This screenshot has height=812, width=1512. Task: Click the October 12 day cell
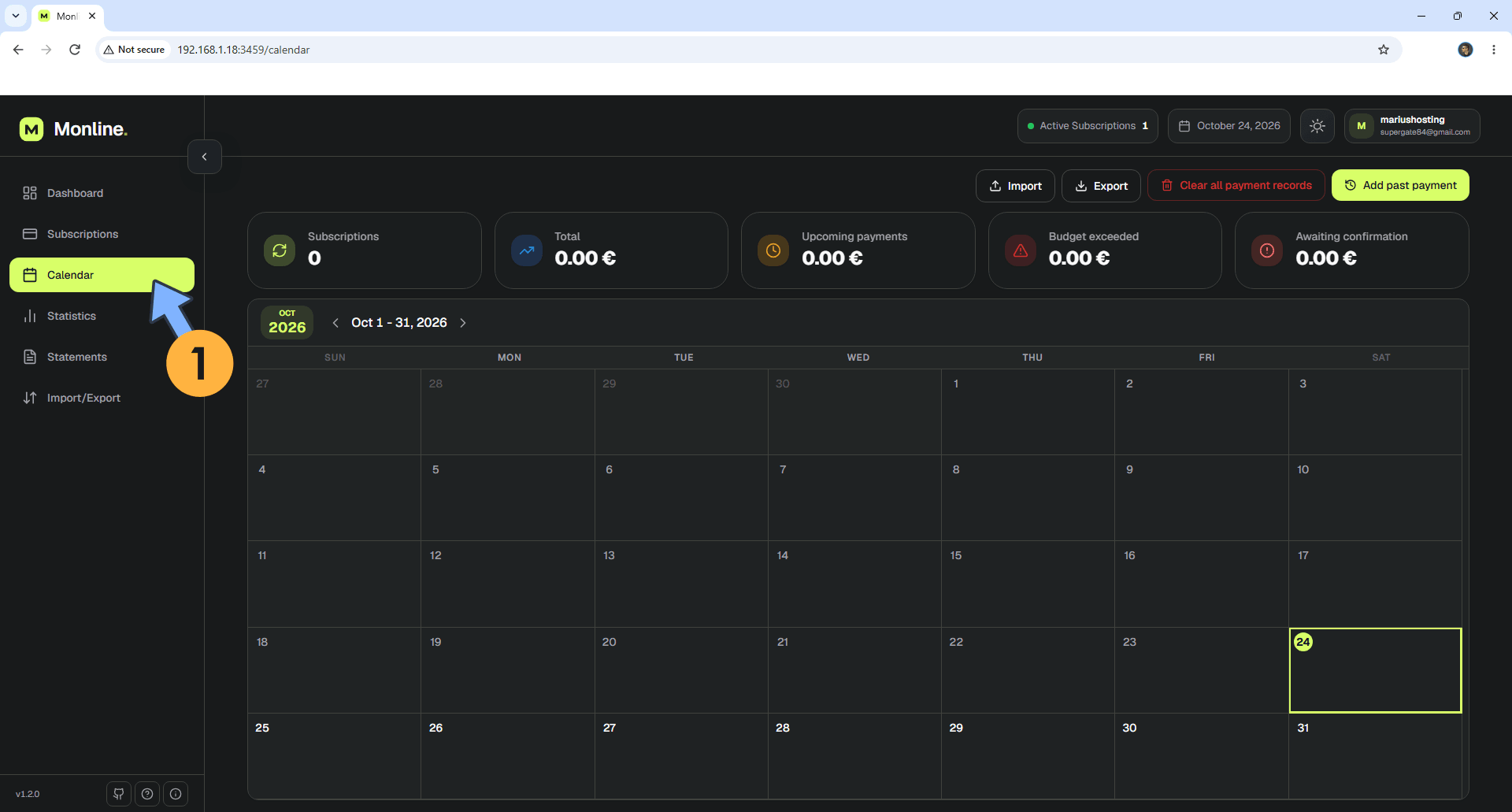click(x=507, y=584)
